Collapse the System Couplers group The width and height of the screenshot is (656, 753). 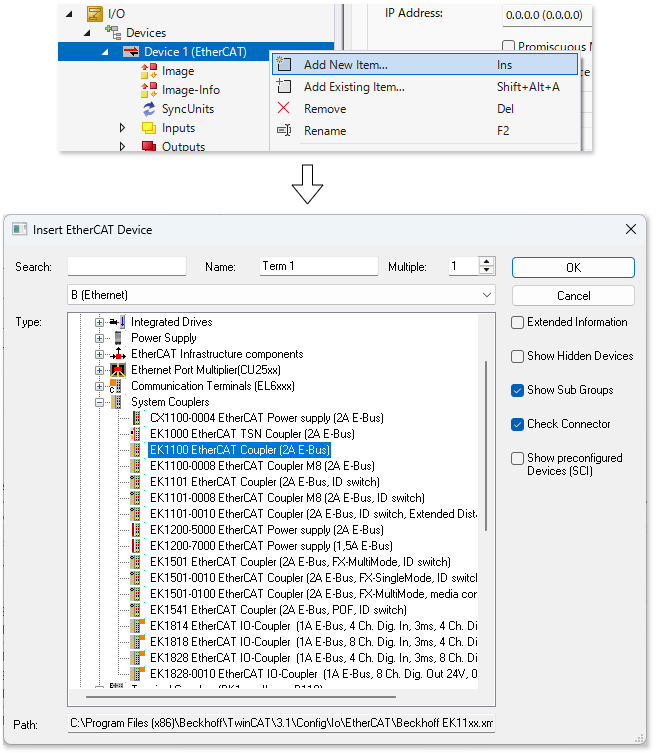[x=100, y=402]
